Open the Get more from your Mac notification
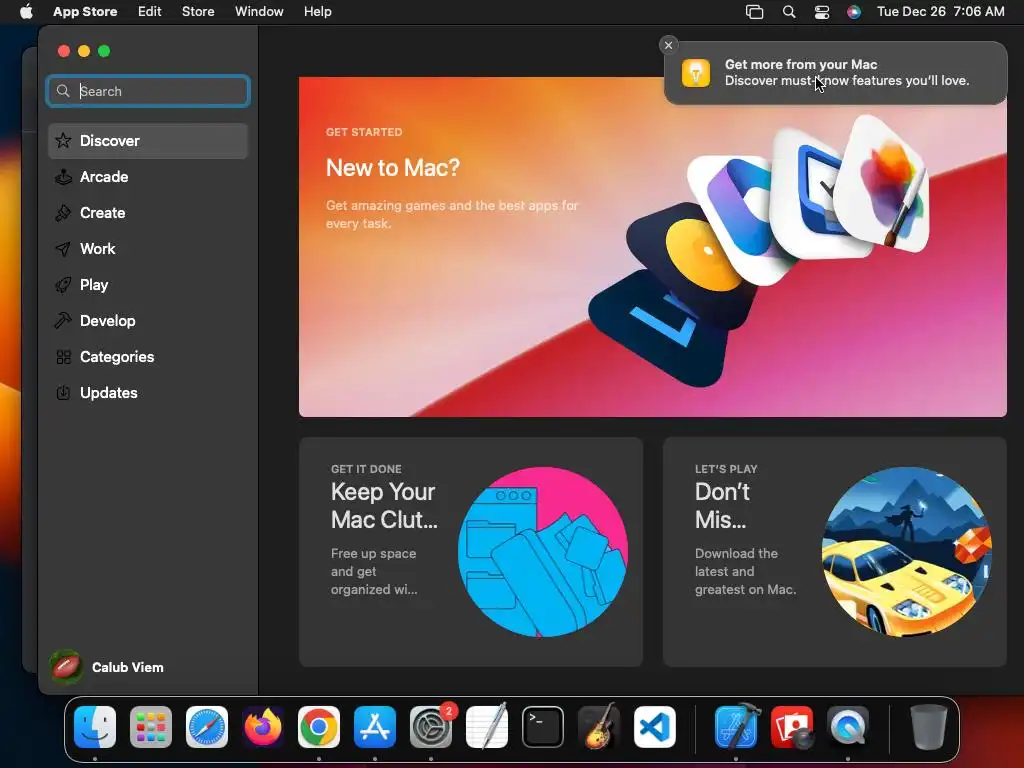This screenshot has width=1024, height=768. pyautogui.click(x=835, y=72)
